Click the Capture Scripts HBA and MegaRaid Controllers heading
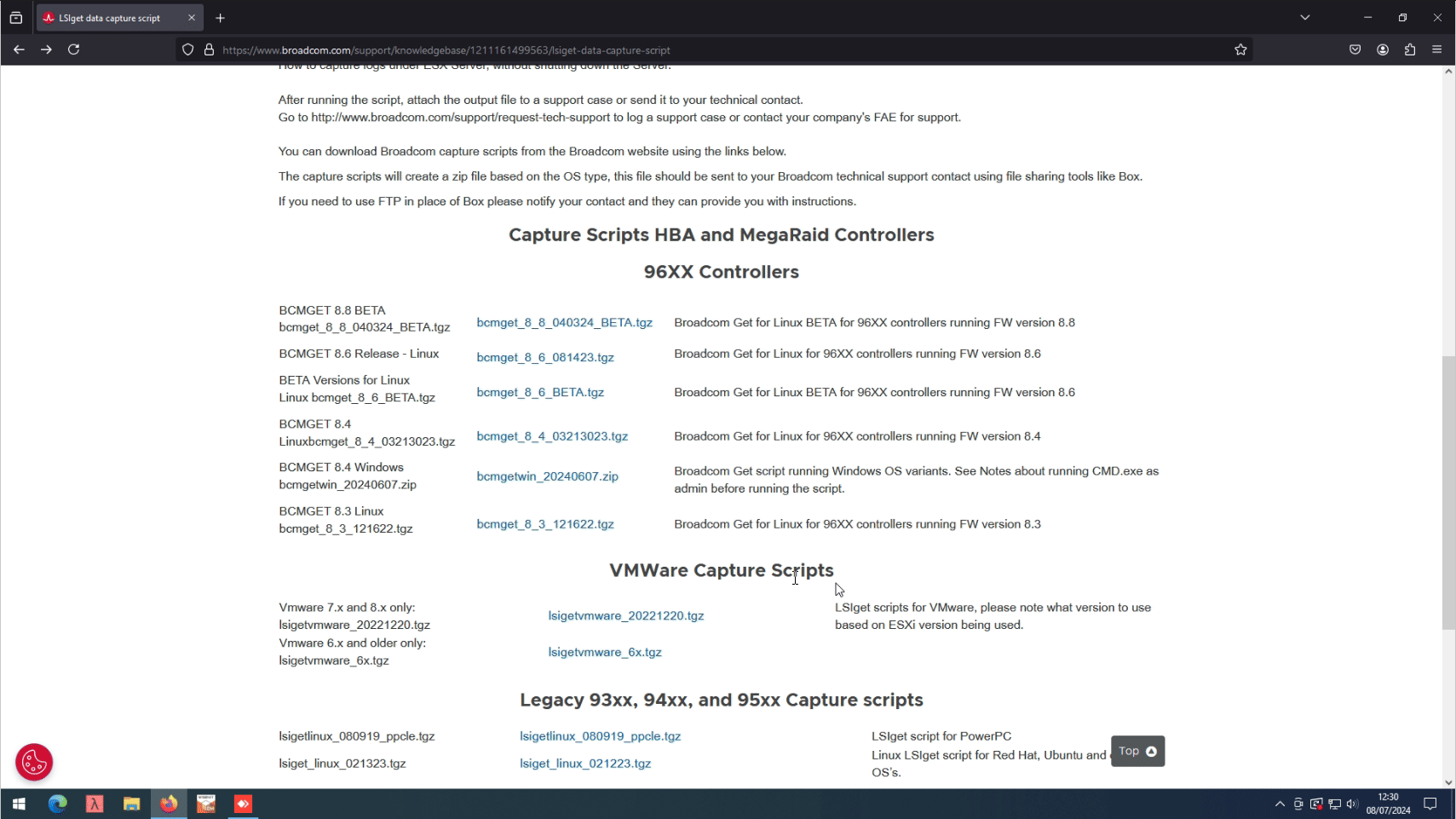 click(x=722, y=235)
